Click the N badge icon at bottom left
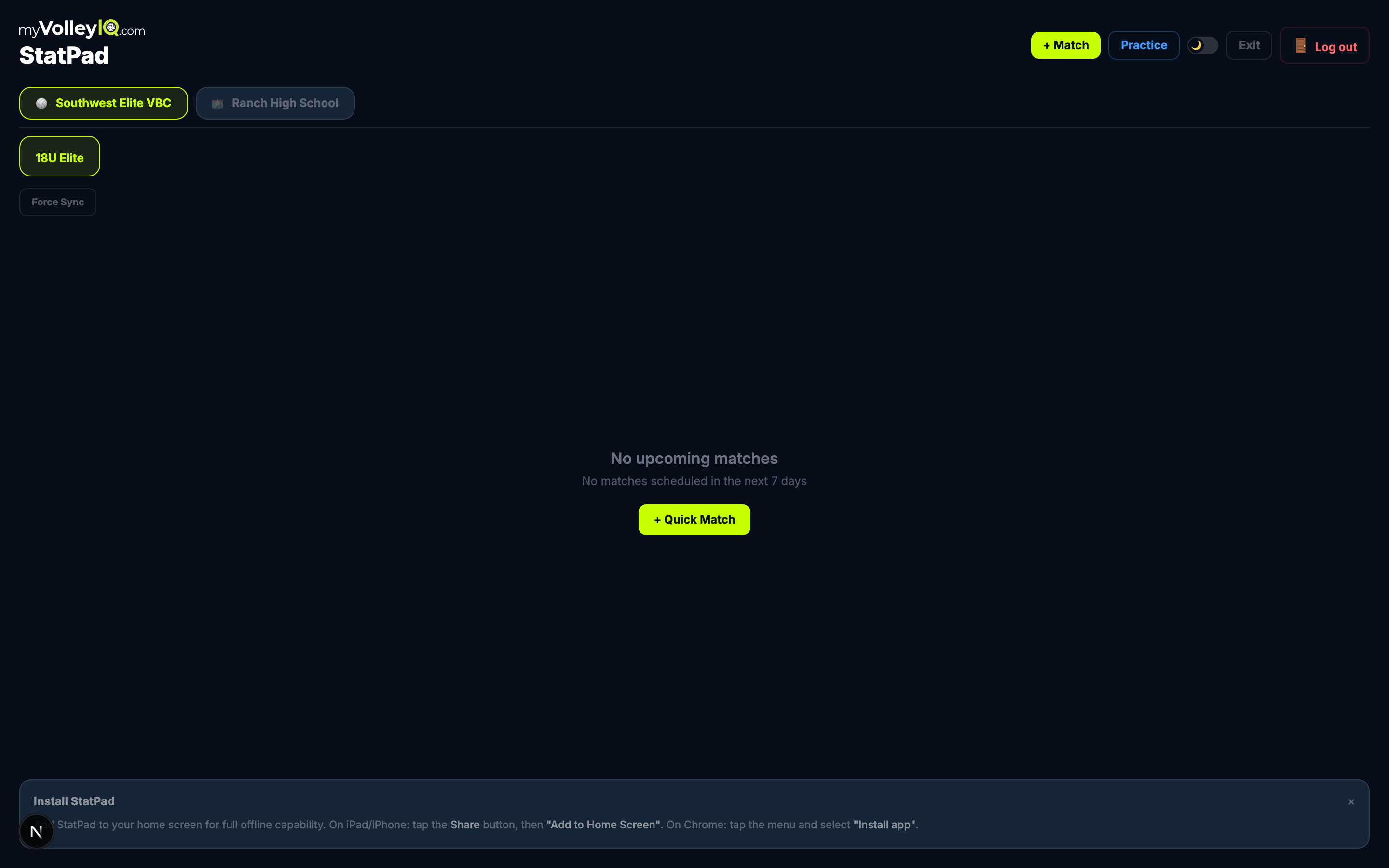Screen dimensions: 1389x868 click(x=36, y=831)
